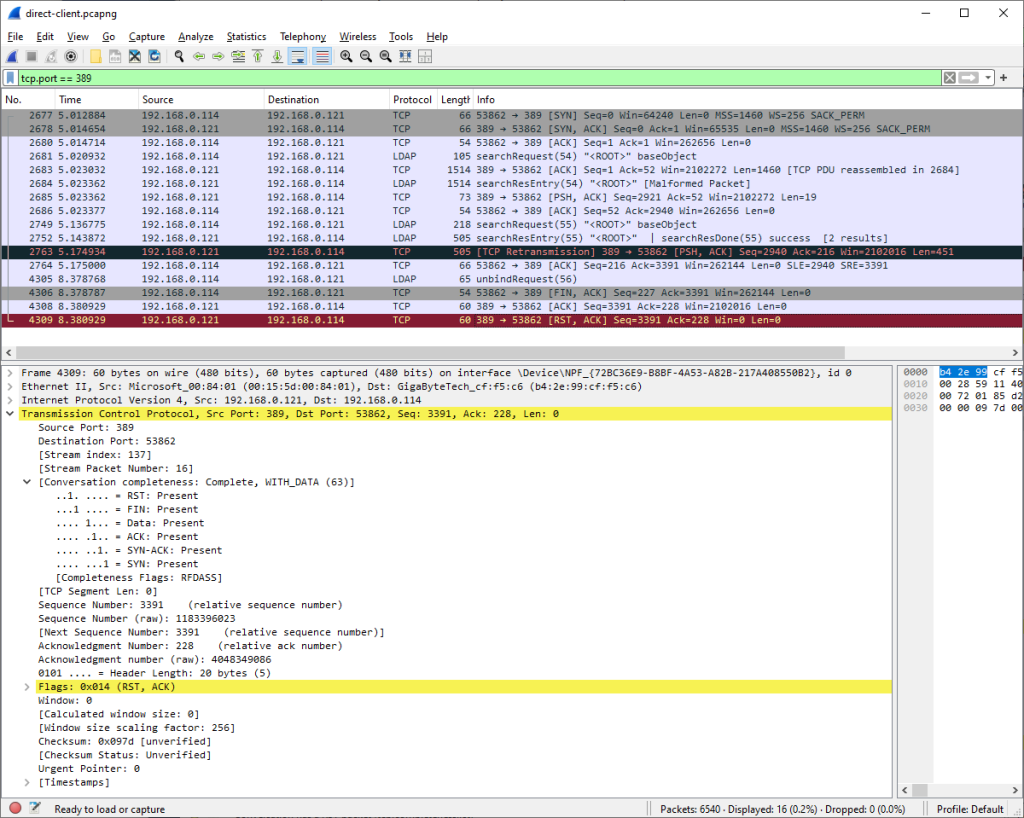
Task: Collapse Transmission Control Protocol details
Action: [x=9, y=413]
